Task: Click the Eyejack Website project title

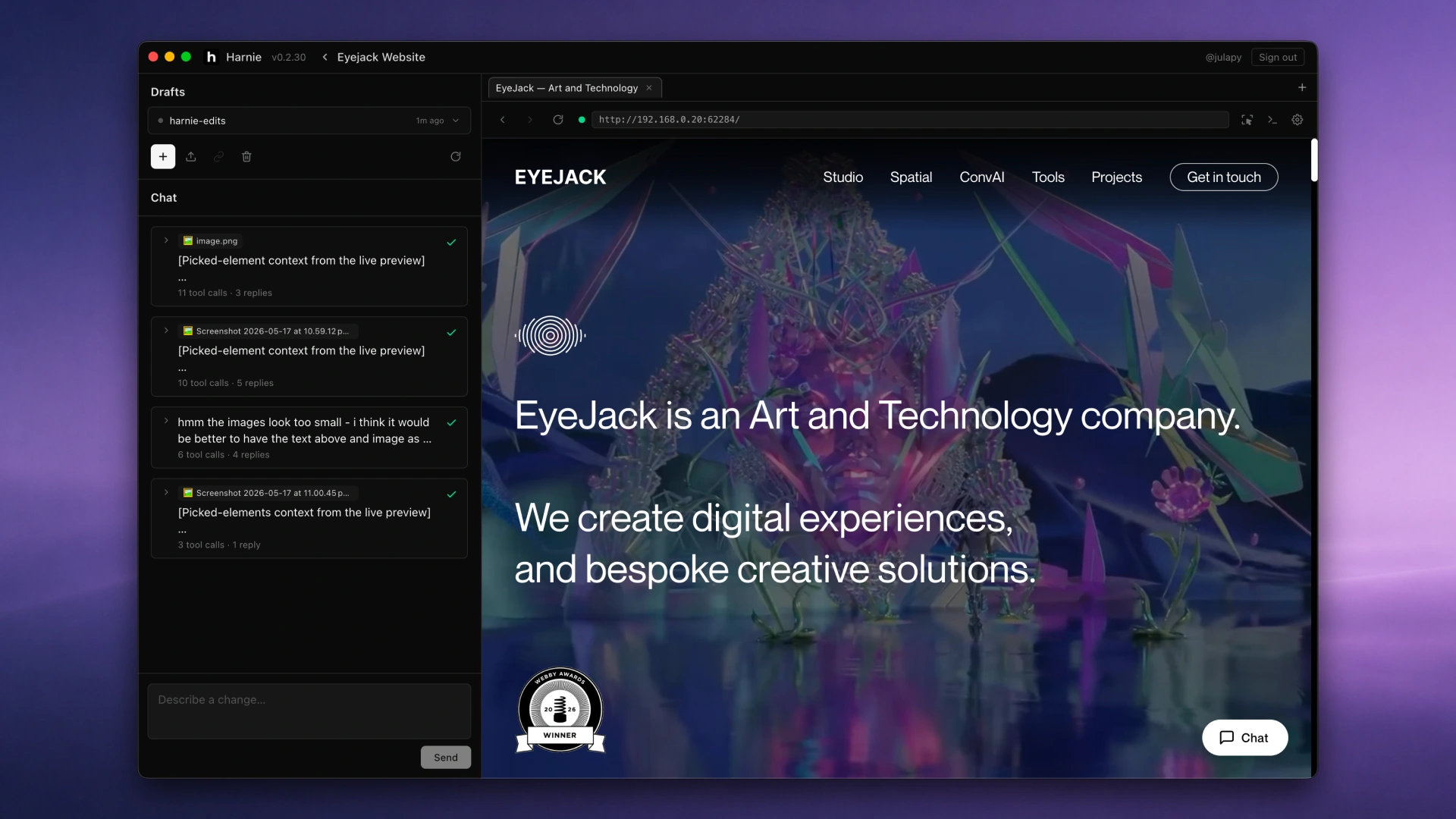Action: click(381, 57)
